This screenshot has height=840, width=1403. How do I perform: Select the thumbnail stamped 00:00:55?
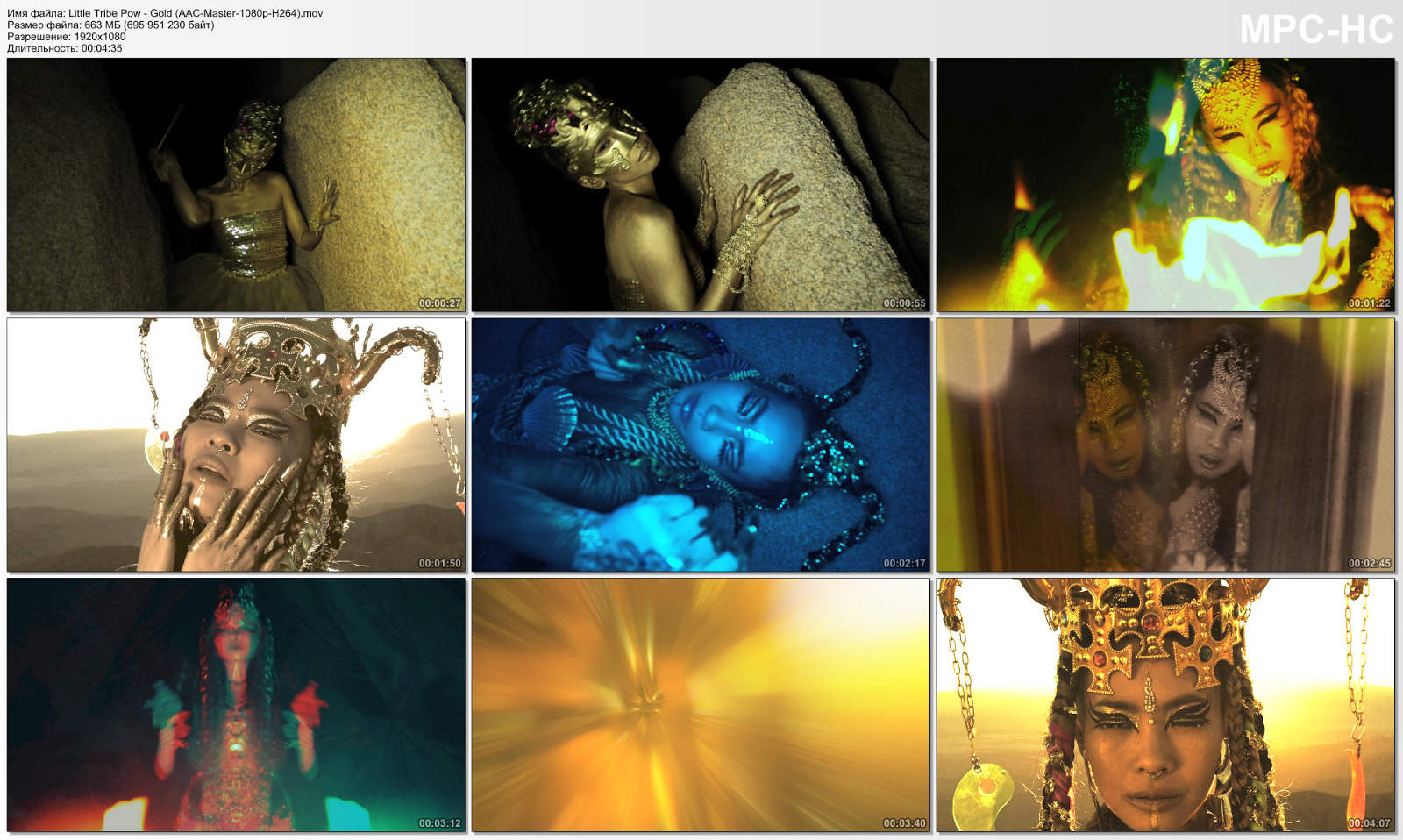[701, 185]
